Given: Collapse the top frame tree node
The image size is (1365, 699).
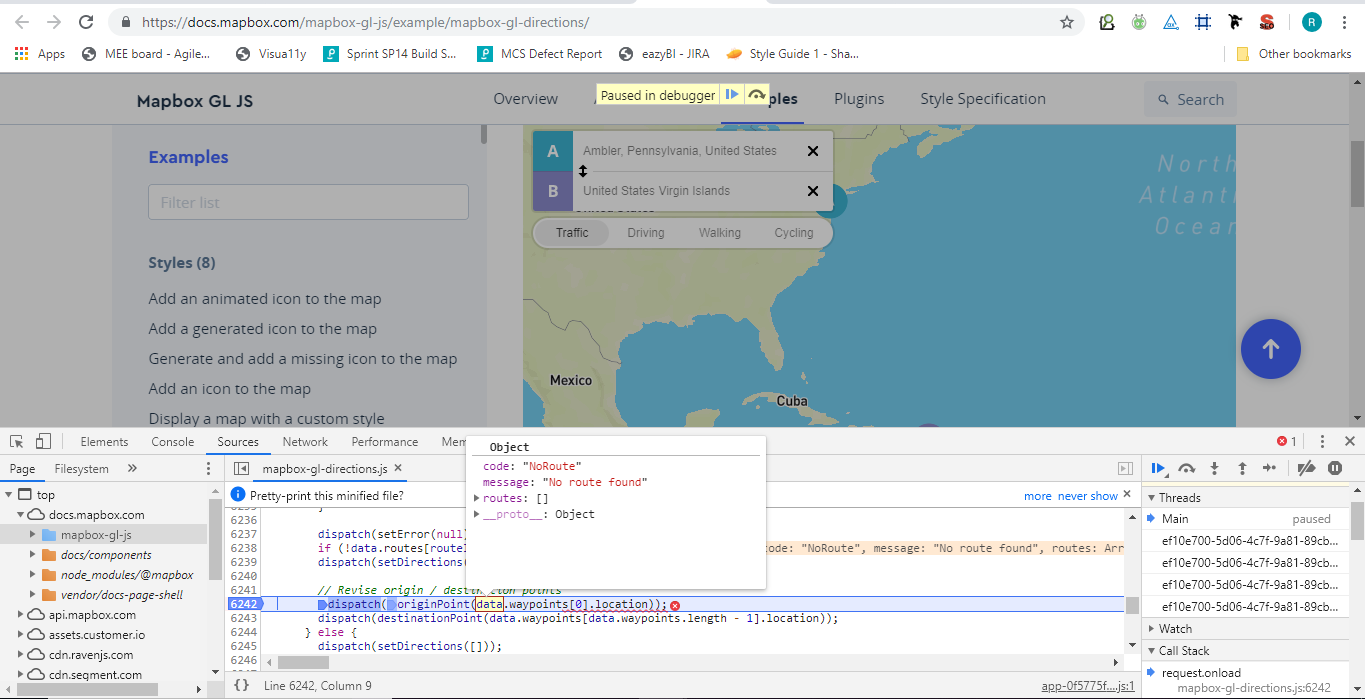Looking at the screenshot, I should point(9,495).
